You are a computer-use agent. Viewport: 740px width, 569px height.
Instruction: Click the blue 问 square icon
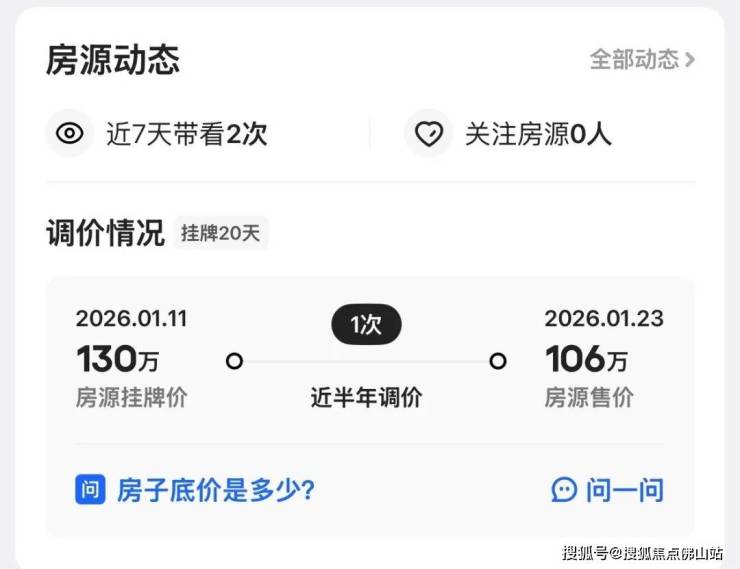90,489
